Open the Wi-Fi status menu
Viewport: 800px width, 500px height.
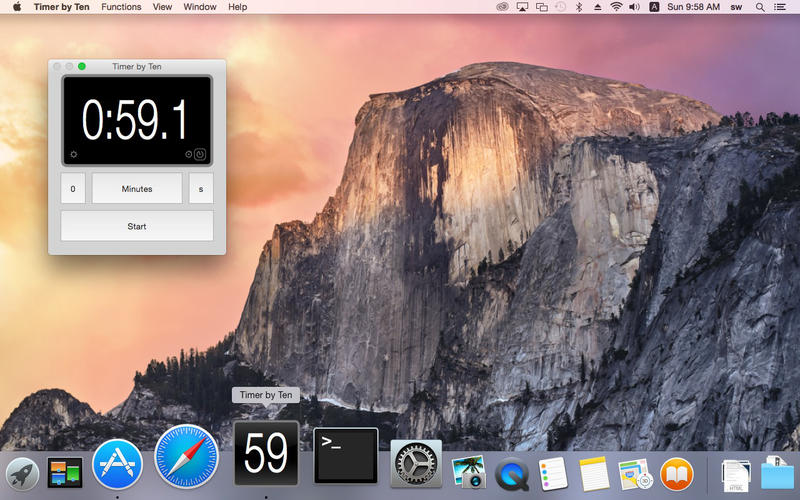(x=617, y=7)
